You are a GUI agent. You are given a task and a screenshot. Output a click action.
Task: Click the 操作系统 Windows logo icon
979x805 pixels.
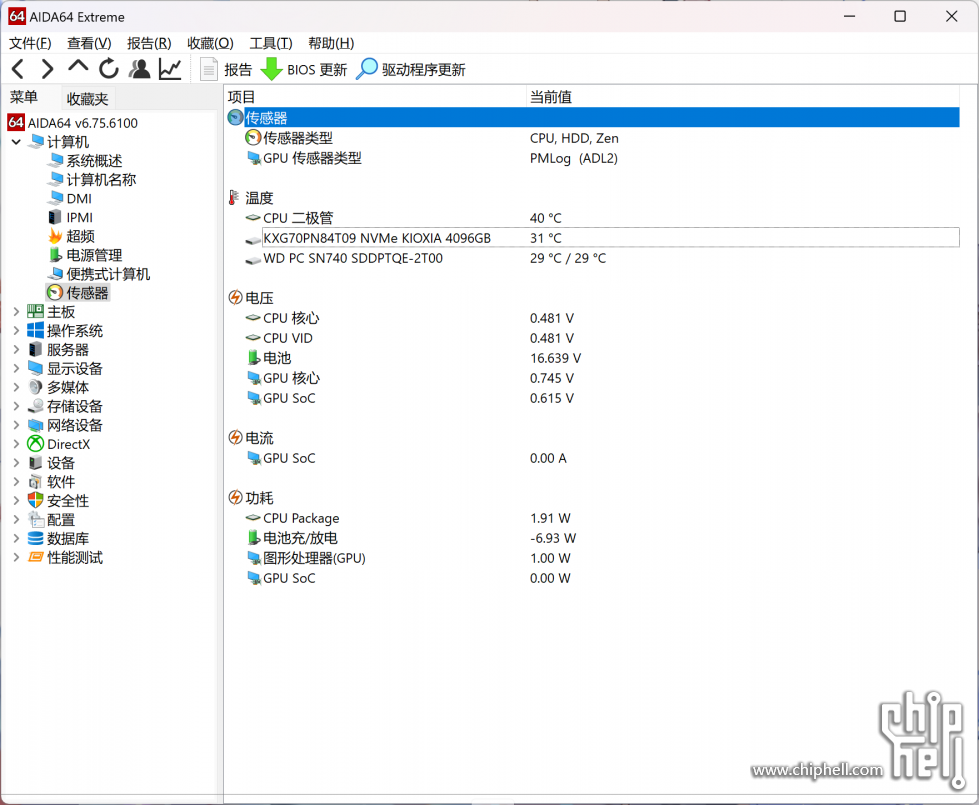(36, 330)
